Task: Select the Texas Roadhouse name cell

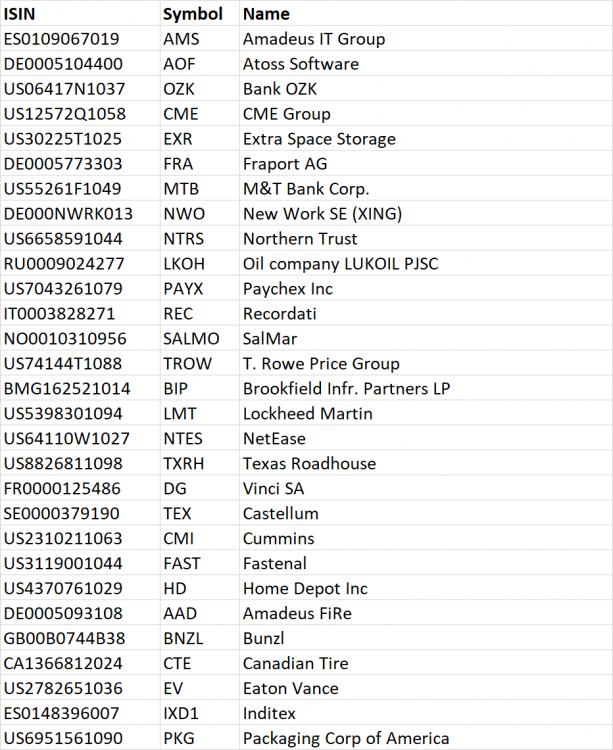Action: (x=309, y=464)
